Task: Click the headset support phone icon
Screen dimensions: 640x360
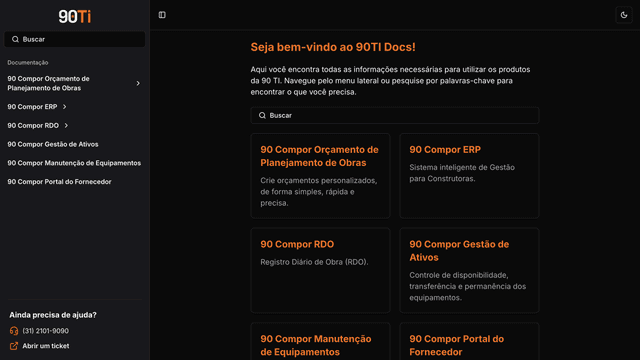Action: click(14, 331)
